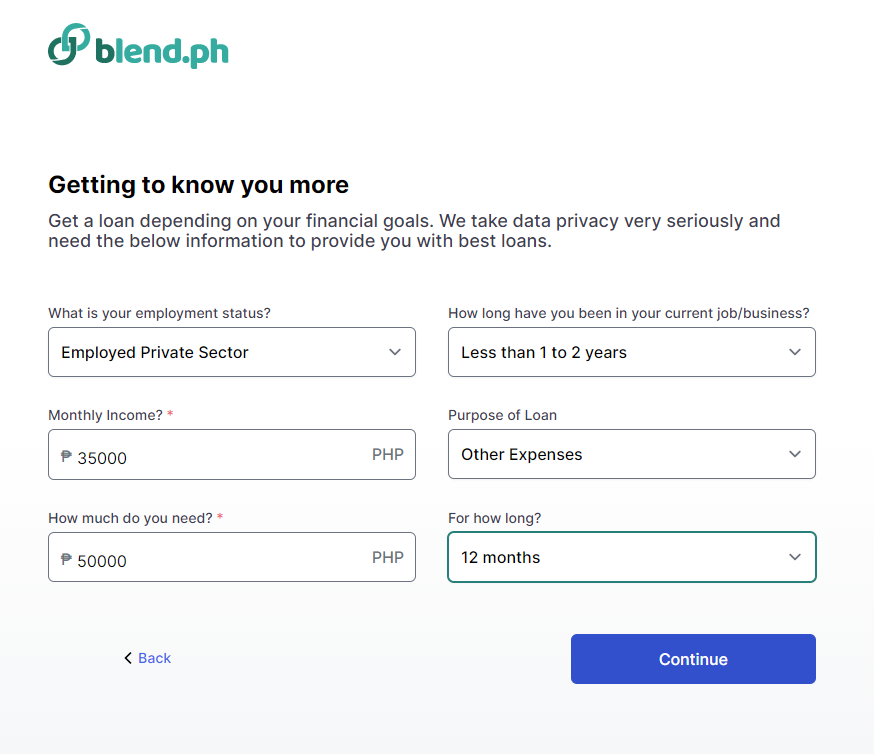Click the PHP currency label beside income
874x754 pixels.
[x=388, y=454]
